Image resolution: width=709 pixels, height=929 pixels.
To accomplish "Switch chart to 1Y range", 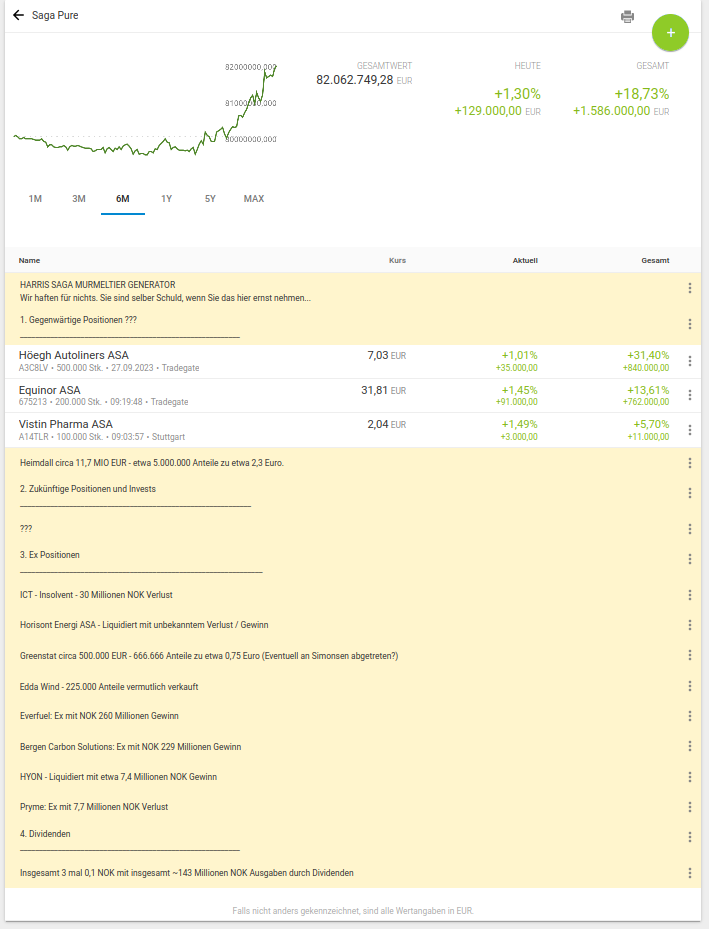I will [x=167, y=199].
